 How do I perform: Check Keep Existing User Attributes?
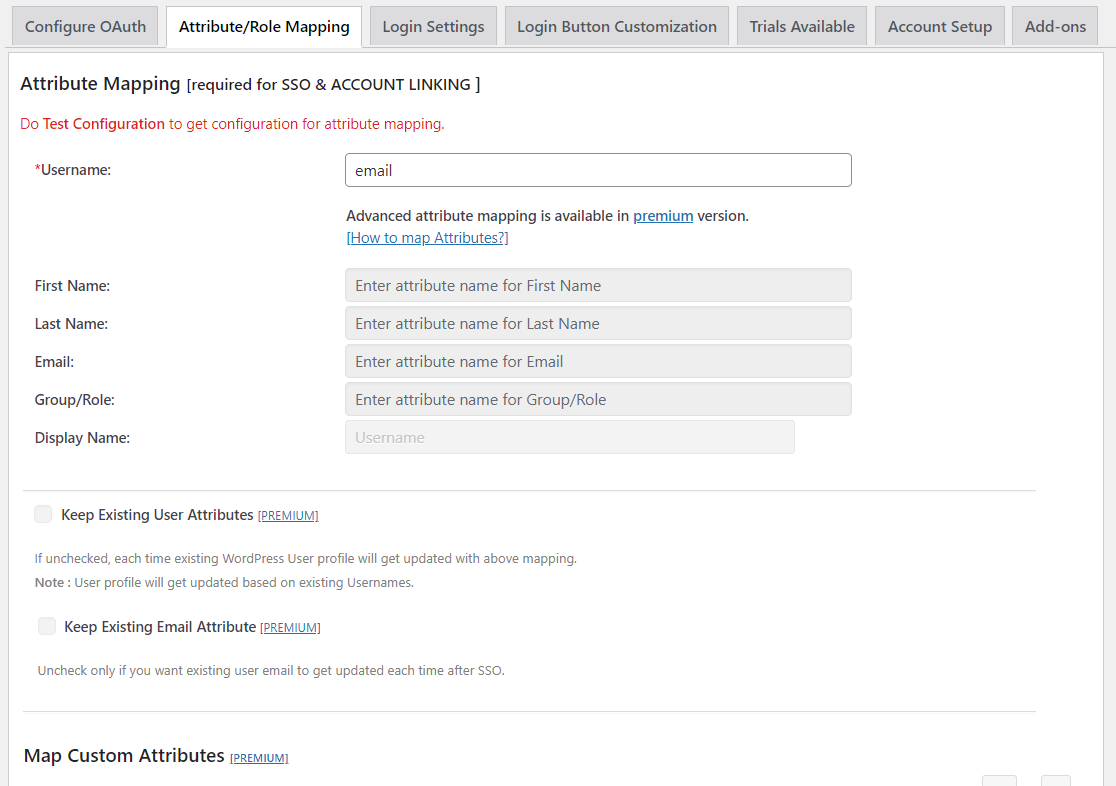coord(43,514)
